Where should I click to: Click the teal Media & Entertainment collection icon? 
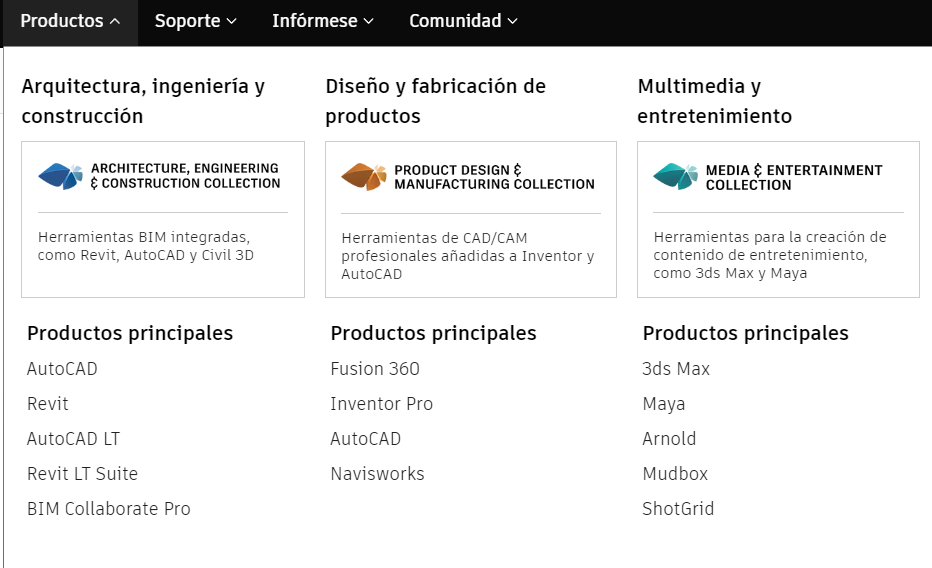pyautogui.click(x=675, y=176)
